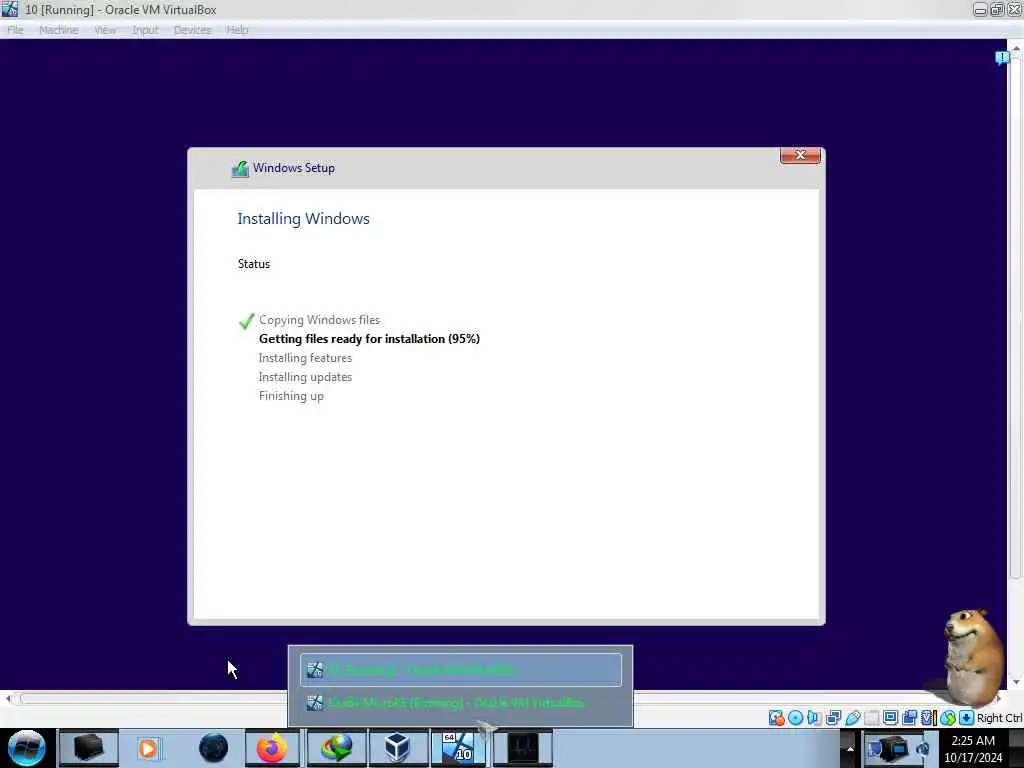The image size is (1024, 768).
Task: Click the network adapter status icon
Action: [833, 718]
